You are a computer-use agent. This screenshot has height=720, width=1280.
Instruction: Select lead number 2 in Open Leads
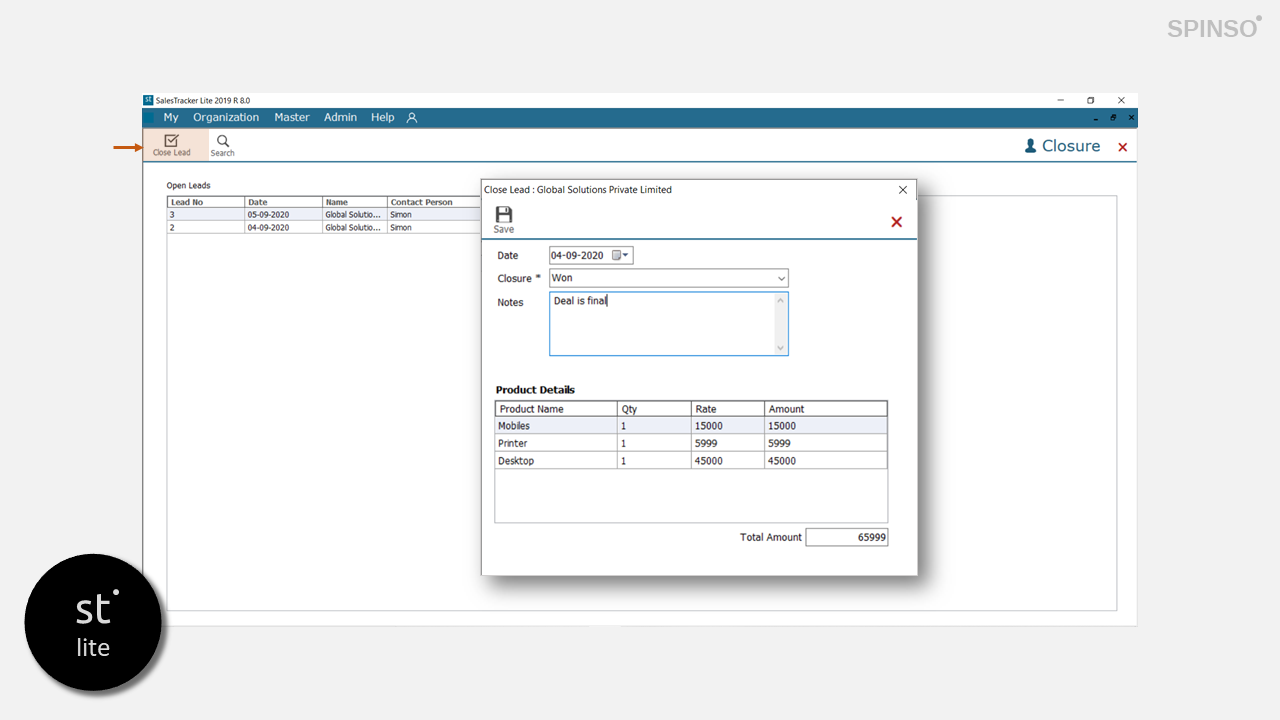(x=205, y=228)
